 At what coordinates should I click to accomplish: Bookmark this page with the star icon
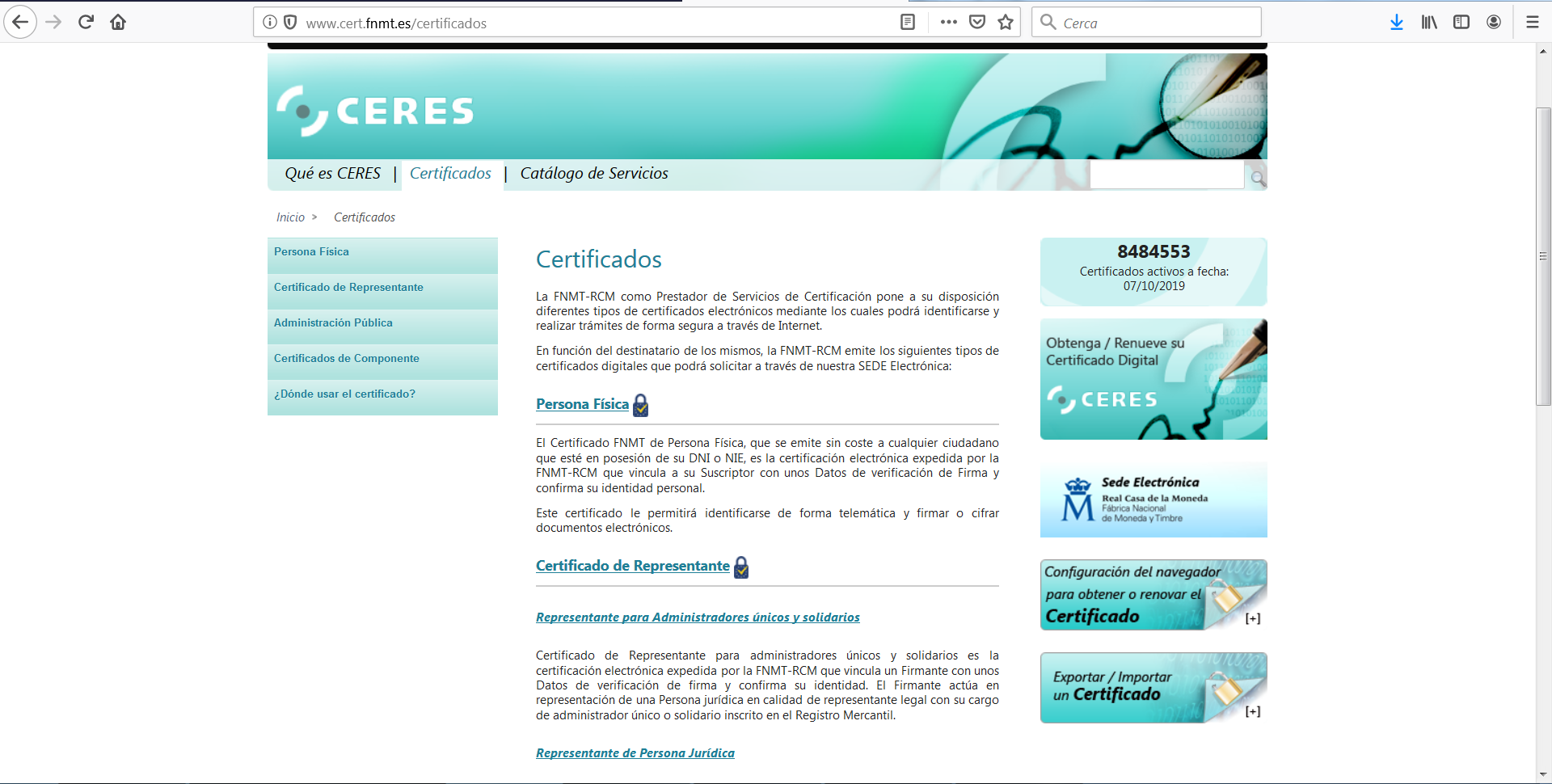click(1006, 23)
